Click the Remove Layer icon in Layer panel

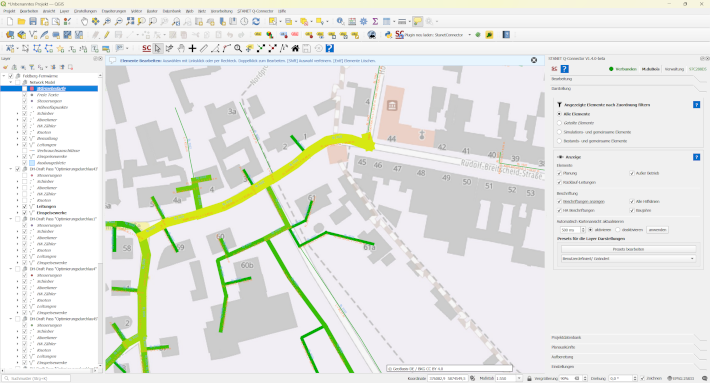[71, 67]
